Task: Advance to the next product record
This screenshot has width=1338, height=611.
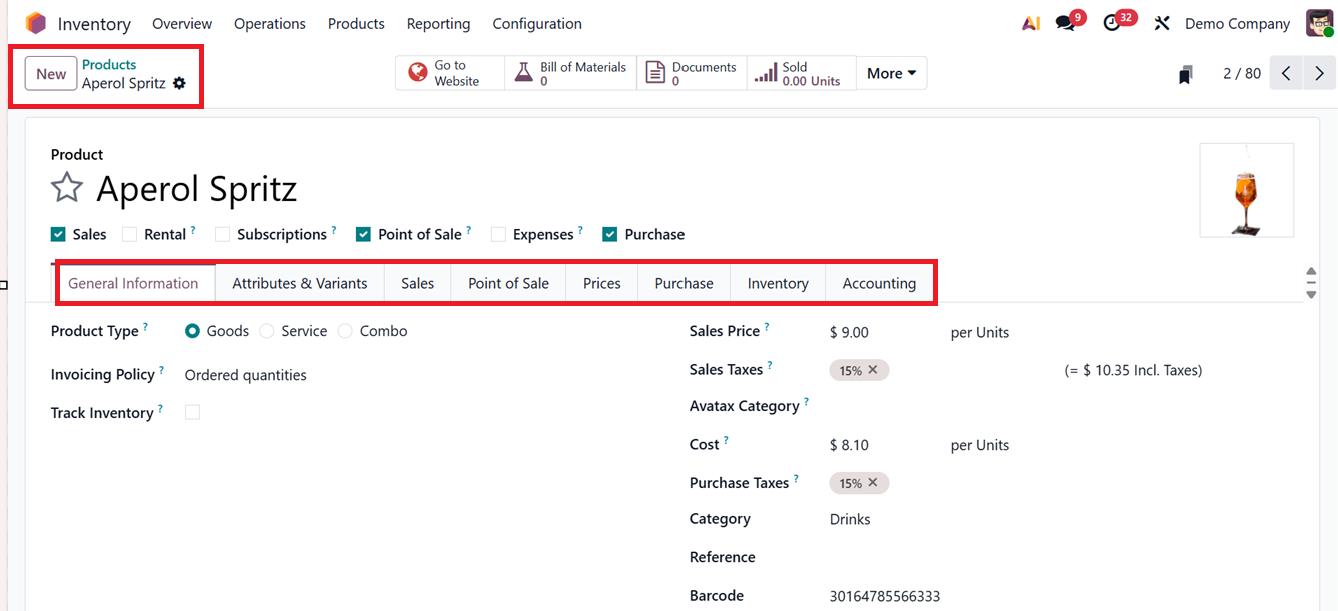Action: [1319, 72]
